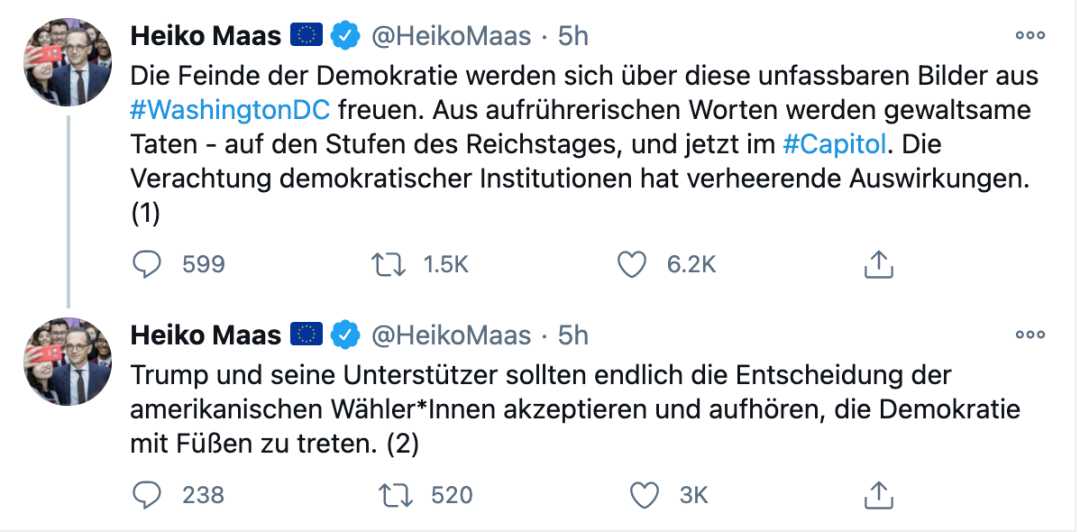1080x532 pixels.
Task: Click the 5h timestamp on second tweet
Action: (x=573, y=336)
